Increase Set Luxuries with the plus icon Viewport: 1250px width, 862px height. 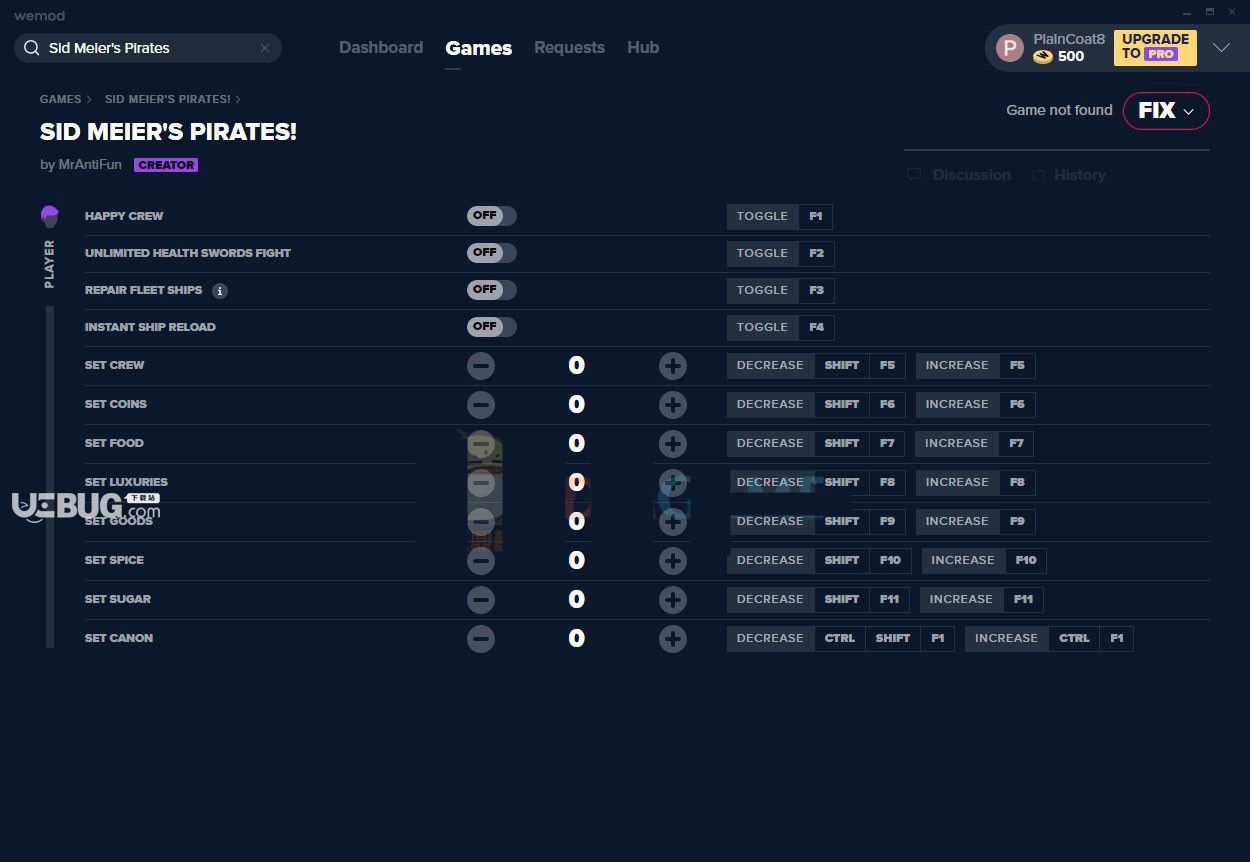(x=673, y=483)
